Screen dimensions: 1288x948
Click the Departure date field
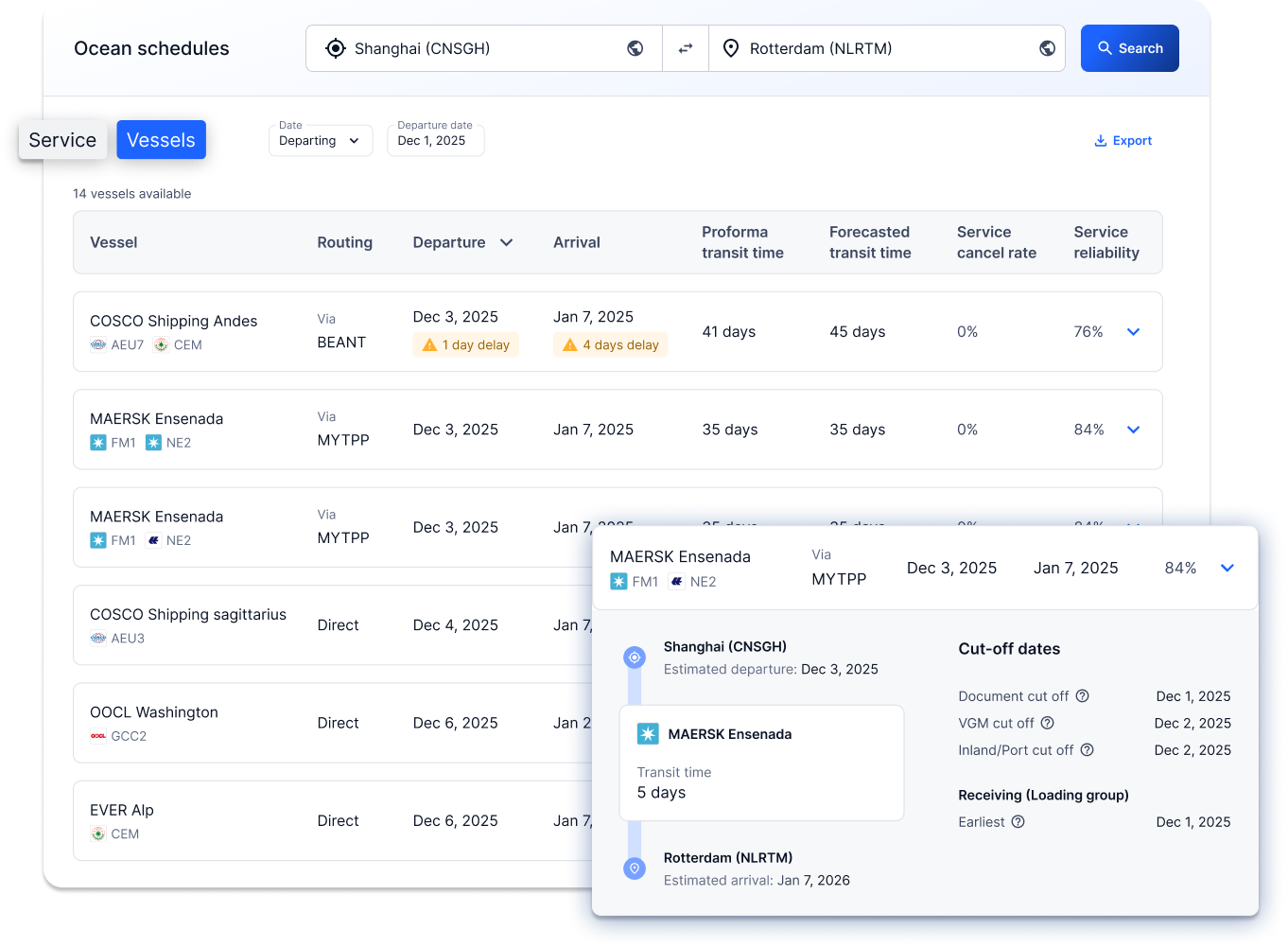[x=435, y=141]
